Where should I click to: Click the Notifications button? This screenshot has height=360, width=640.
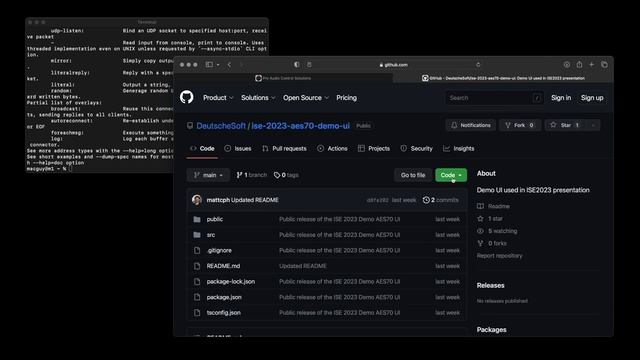coord(471,125)
